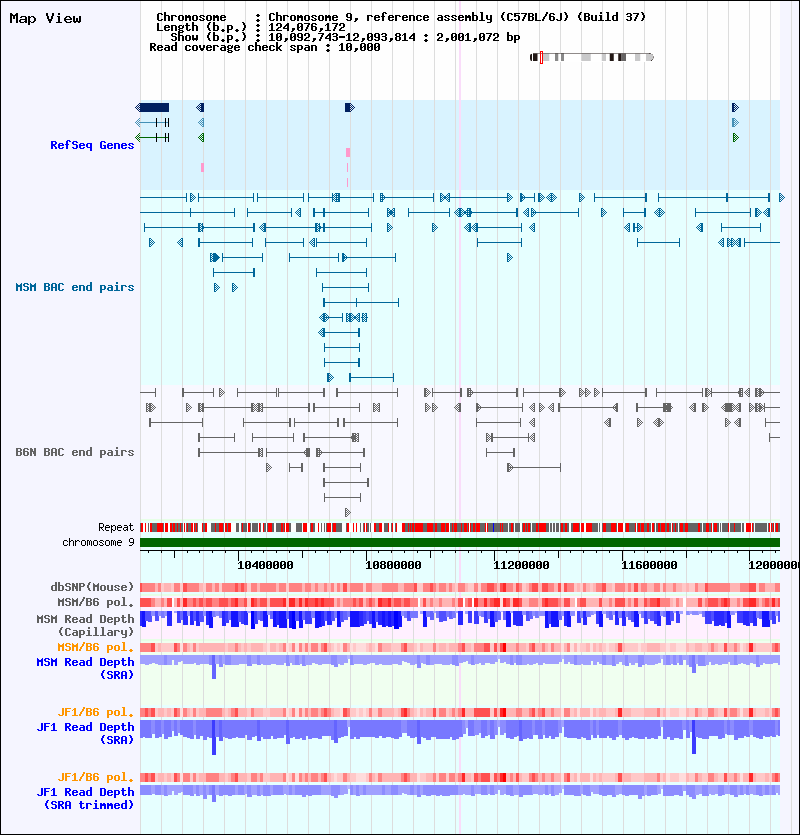800x835 pixels.
Task: Click the 10400000 position on the ruler
Action: [x=265, y=565]
